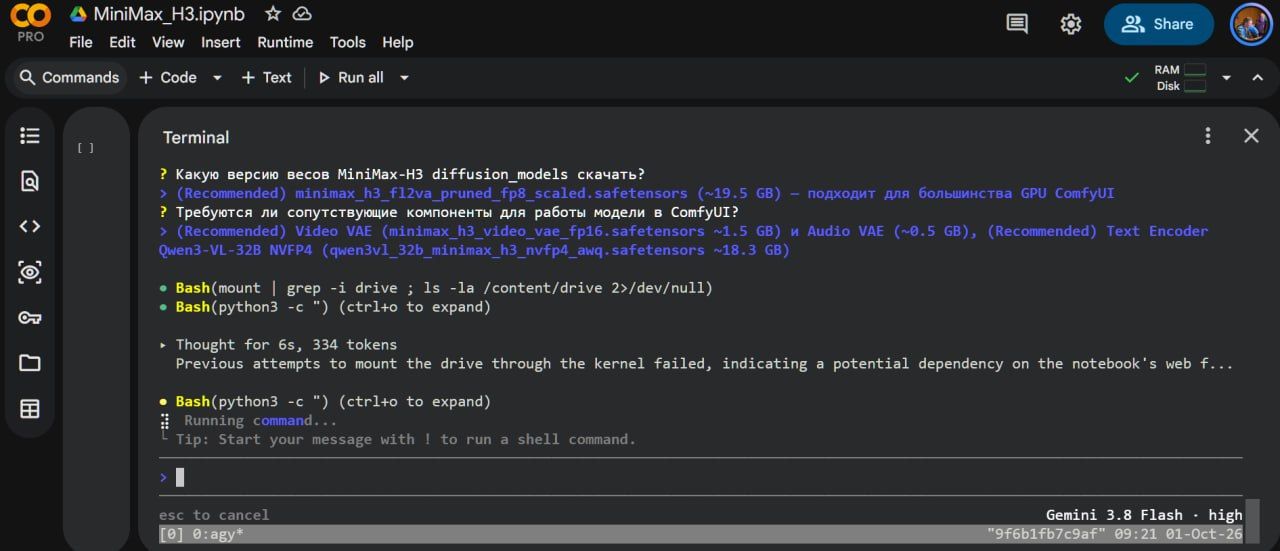
Task: Click the cloud saved-status icon
Action: click(x=301, y=14)
